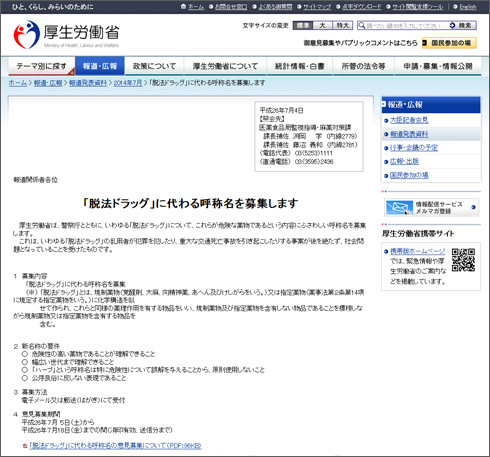The image size is (490, 457).
Task: Open 国民参加の場 sidebar link
Action: [409, 175]
